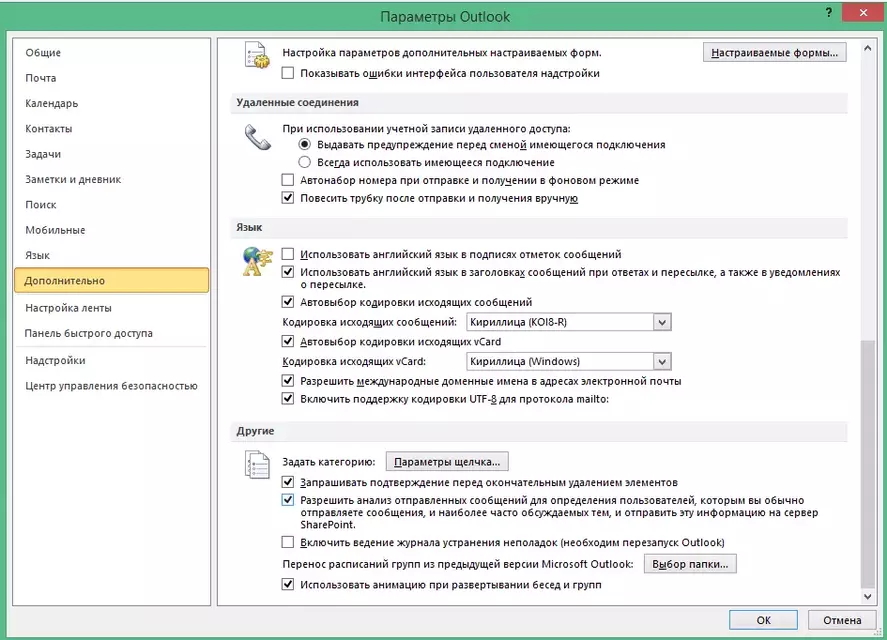Click the Выбор папки... button

point(690,564)
